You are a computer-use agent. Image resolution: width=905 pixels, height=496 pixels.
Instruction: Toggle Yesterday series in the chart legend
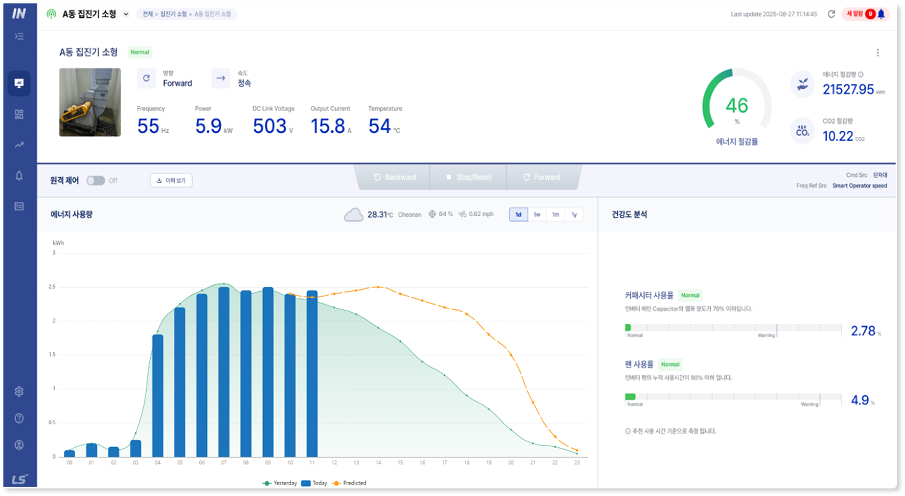[280, 483]
